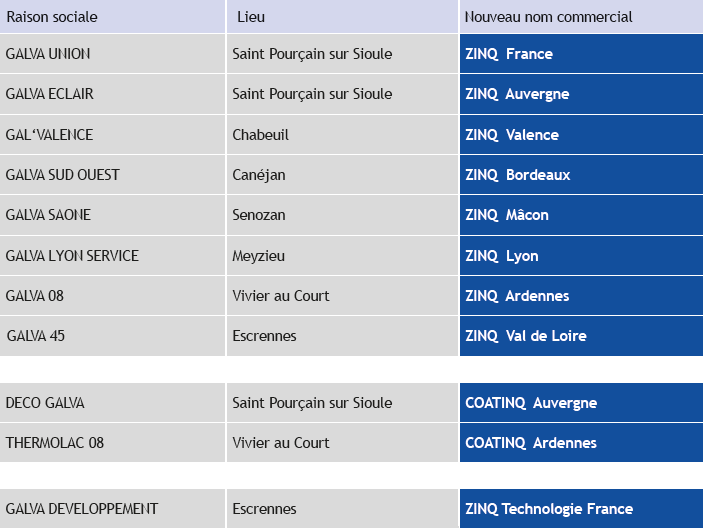The width and height of the screenshot is (705, 528).
Task: Click the COATINQ Ardennes cell
Action: [581, 443]
